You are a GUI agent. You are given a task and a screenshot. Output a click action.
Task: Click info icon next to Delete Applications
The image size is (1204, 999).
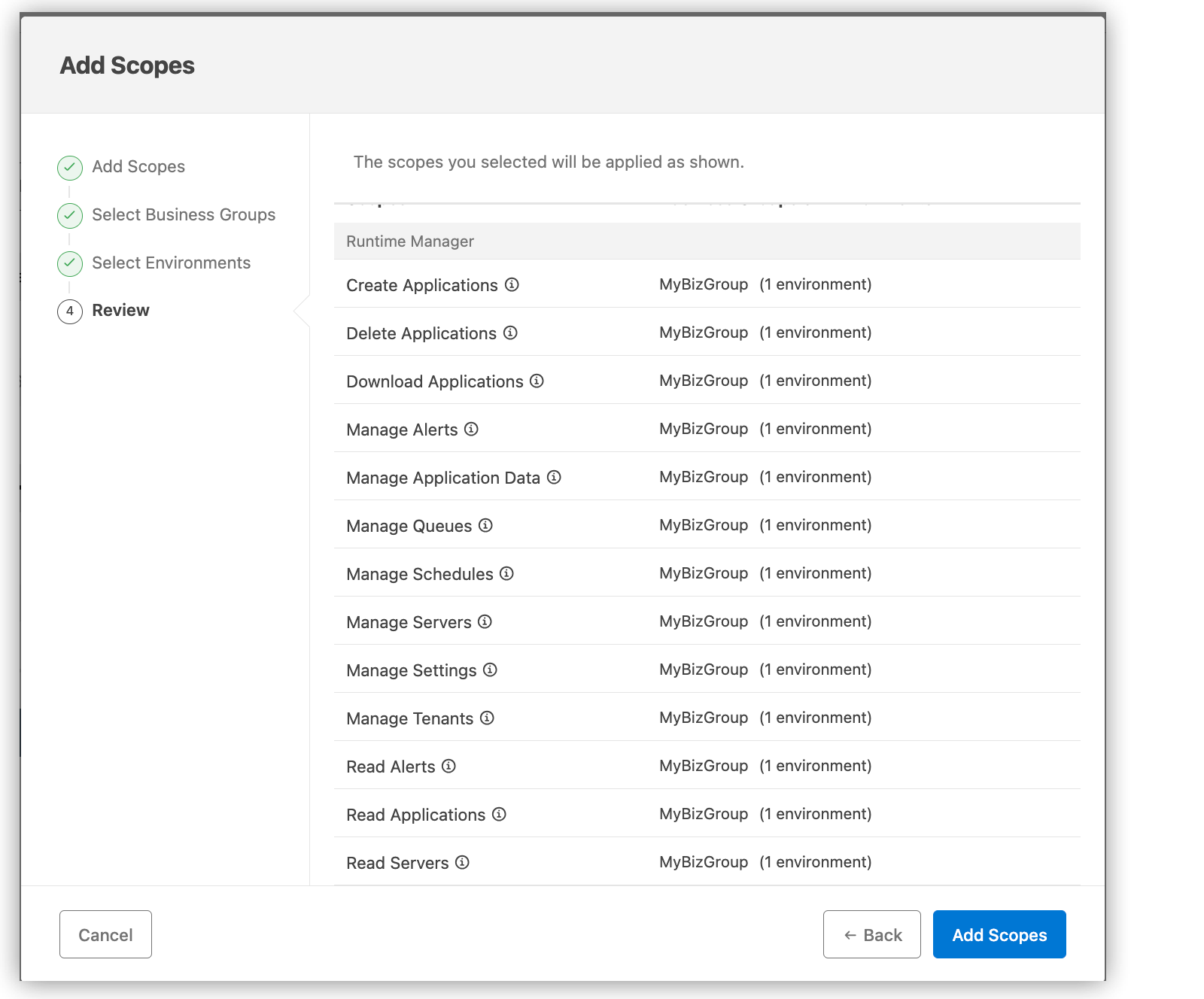[510, 332]
